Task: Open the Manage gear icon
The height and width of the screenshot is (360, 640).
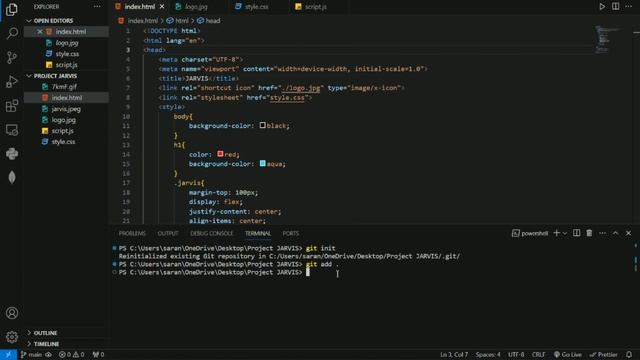Action: pyautogui.click(x=12, y=337)
